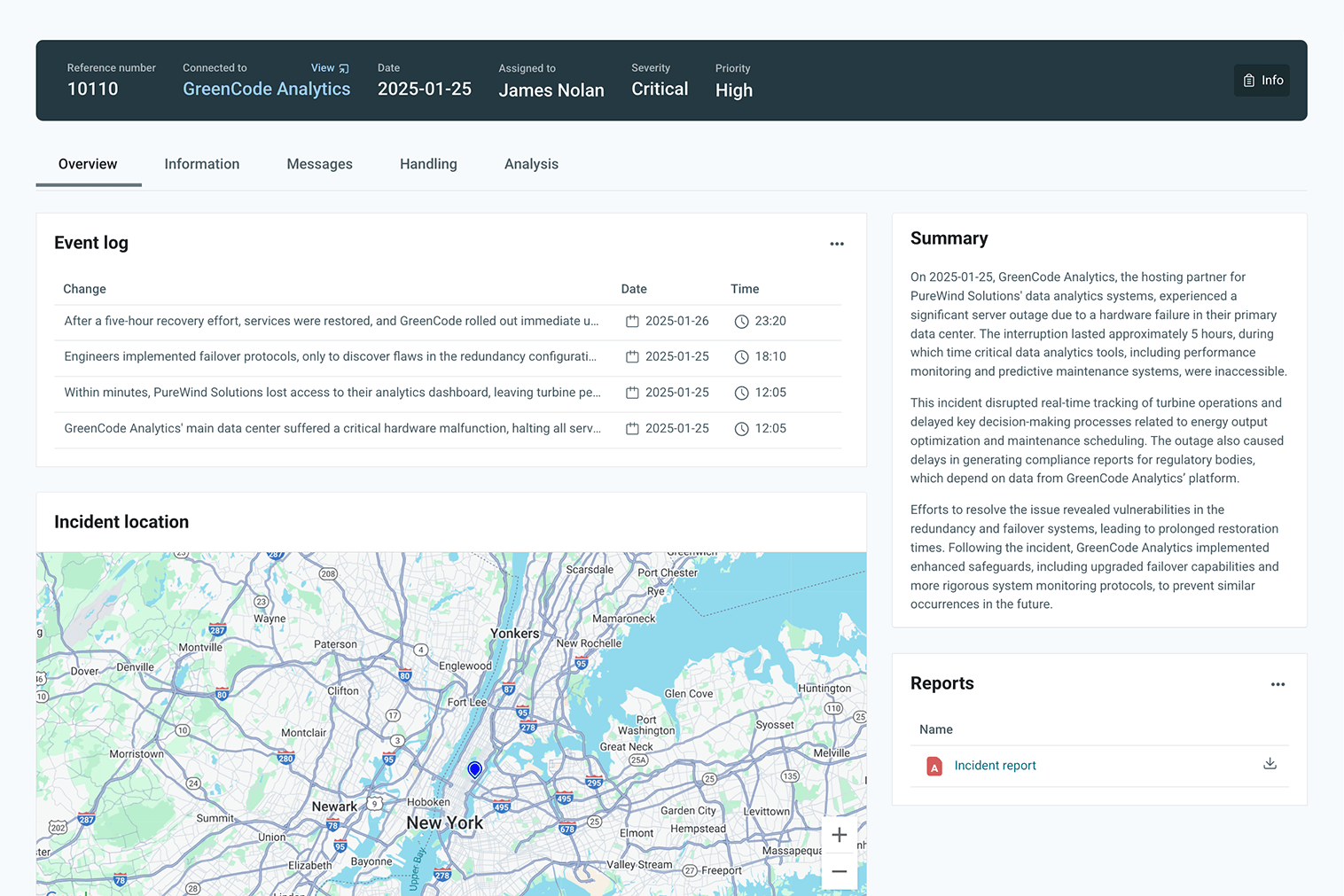Click the Change column header
The image size is (1344, 896).
[x=84, y=289]
